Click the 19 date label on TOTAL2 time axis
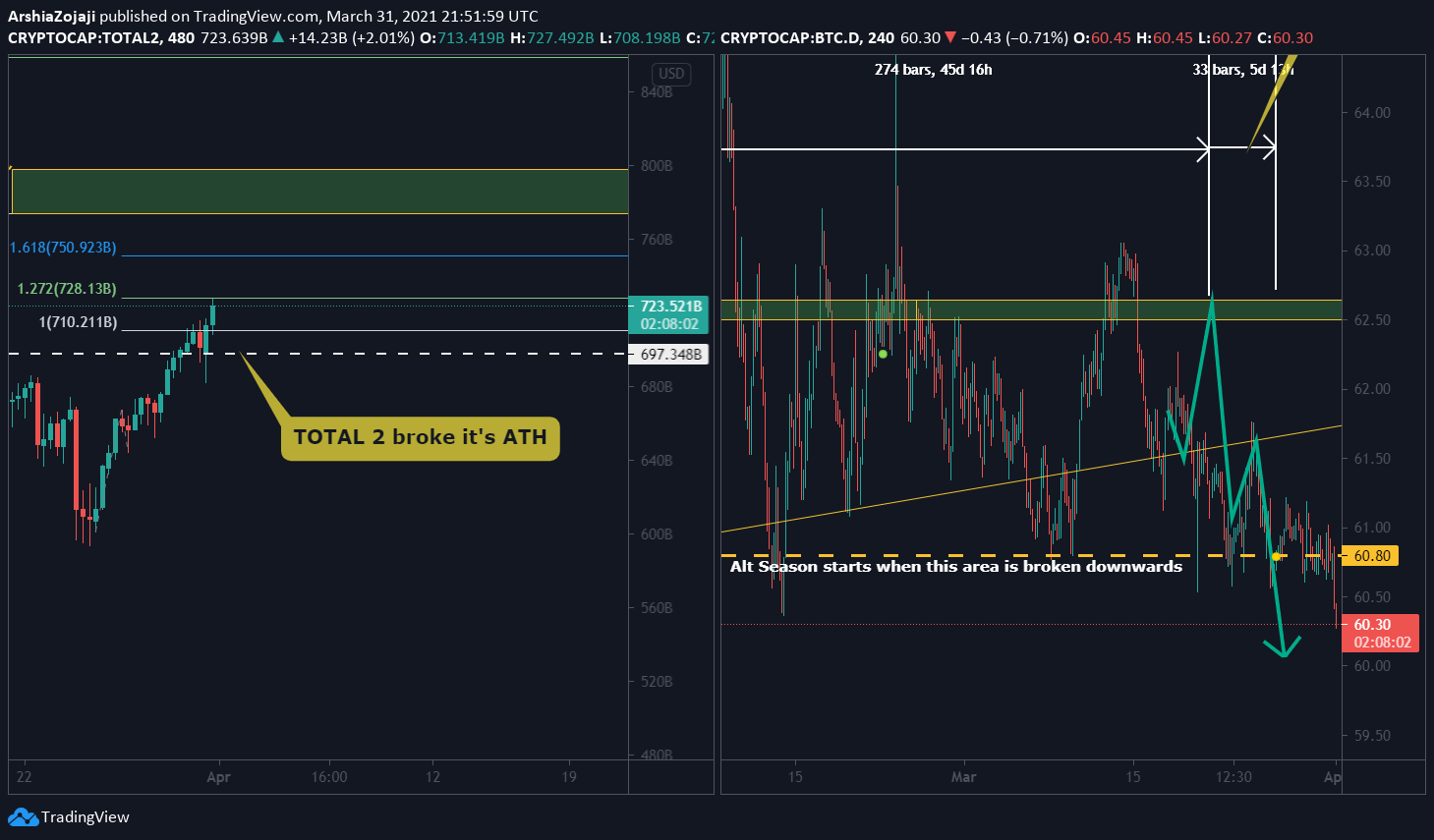Image resolution: width=1434 pixels, height=840 pixels. click(569, 777)
